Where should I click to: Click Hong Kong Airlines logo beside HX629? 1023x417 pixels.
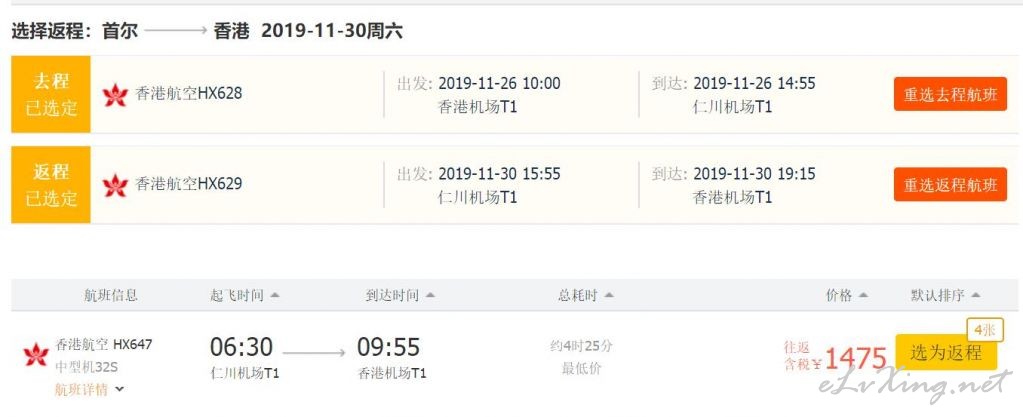coord(115,185)
